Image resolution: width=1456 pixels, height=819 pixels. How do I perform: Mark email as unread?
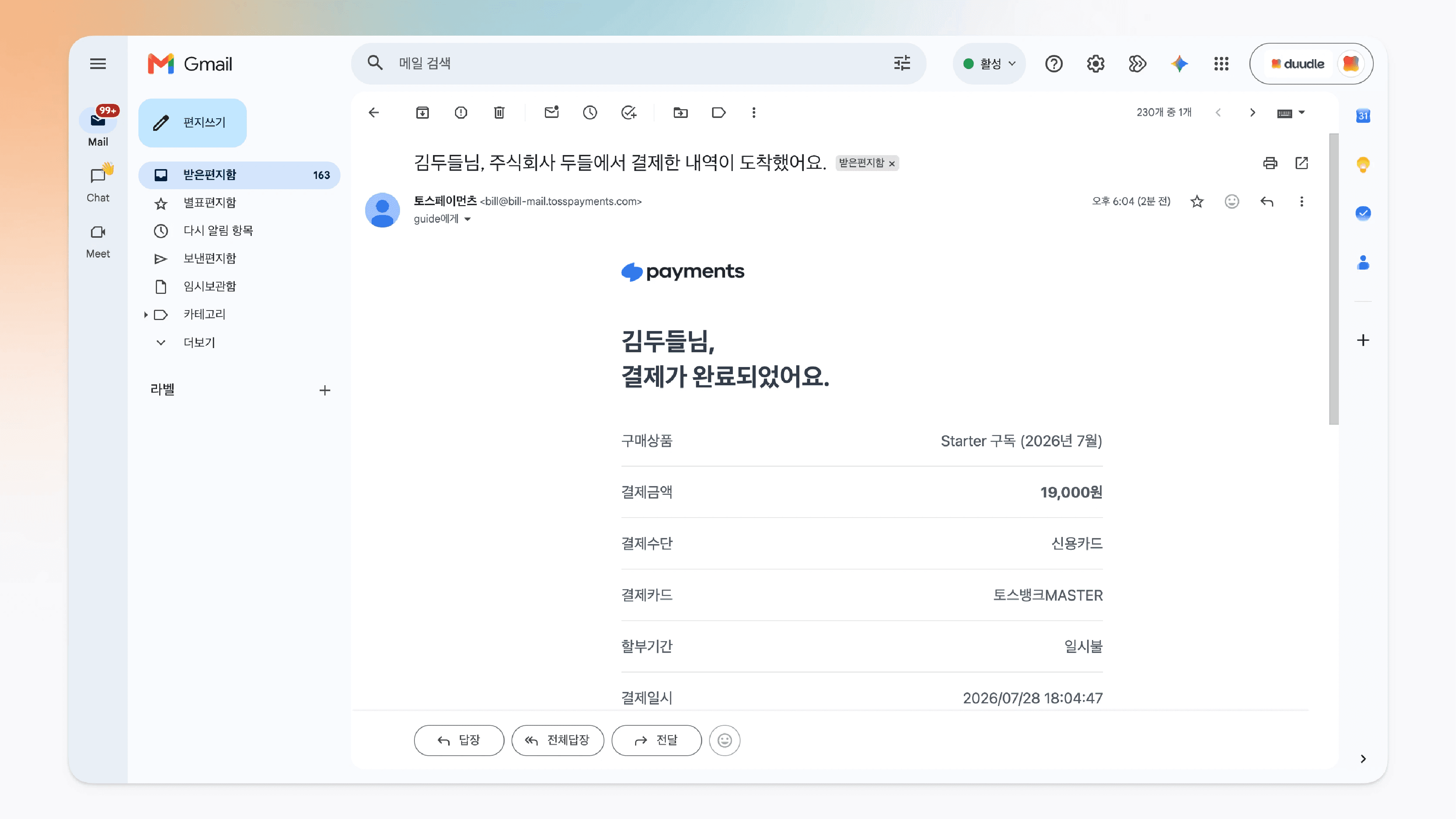point(552,113)
